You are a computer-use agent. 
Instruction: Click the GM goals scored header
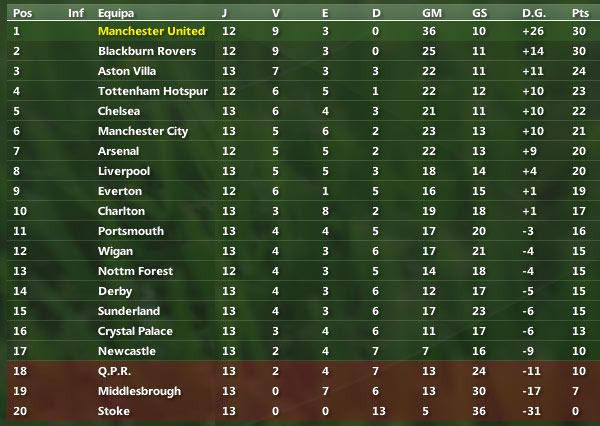[432, 13]
